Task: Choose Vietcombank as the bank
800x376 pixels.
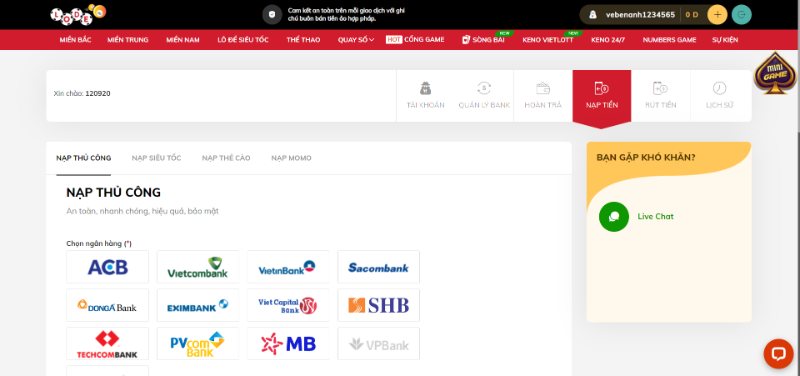Action: pyautogui.click(x=198, y=267)
